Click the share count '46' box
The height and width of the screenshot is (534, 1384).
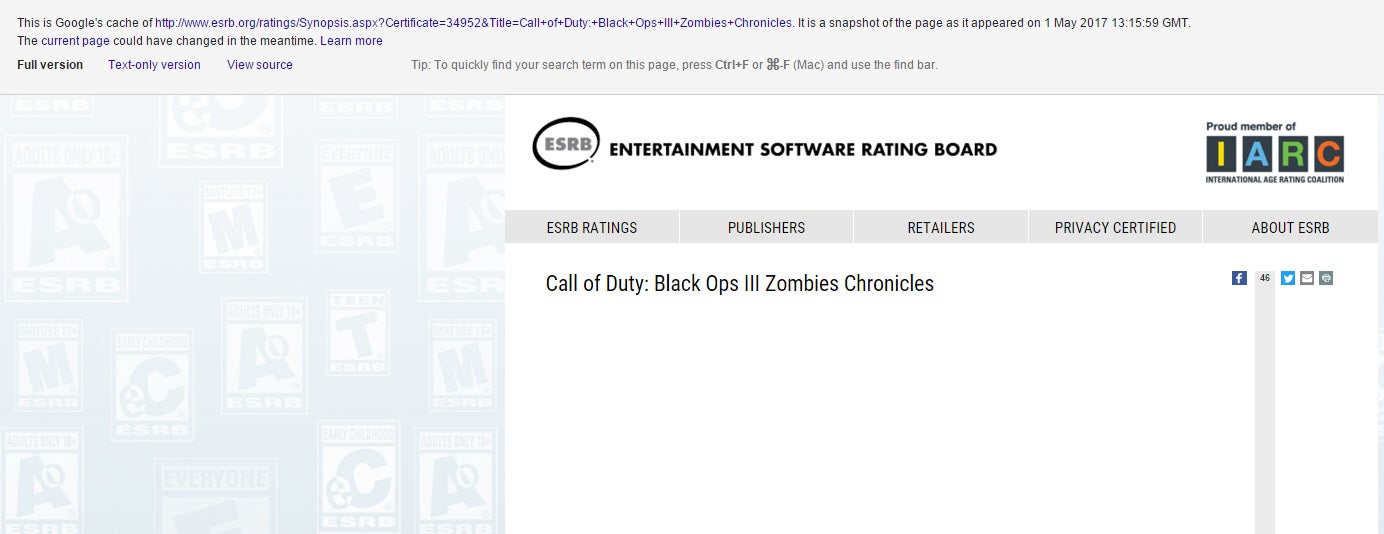1265,278
